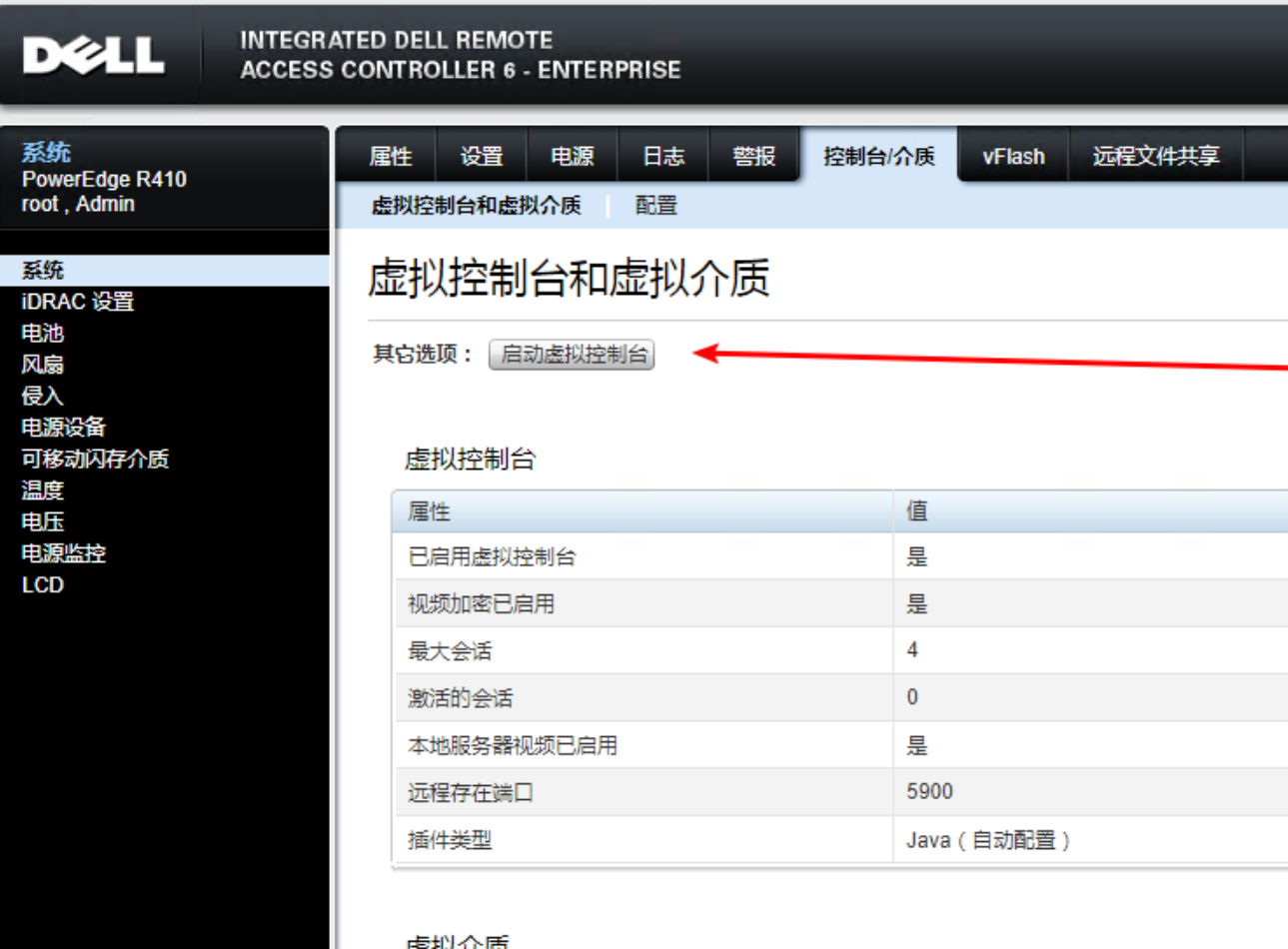Open the 电源 tab
This screenshot has height=949, width=1288.
[x=573, y=157]
